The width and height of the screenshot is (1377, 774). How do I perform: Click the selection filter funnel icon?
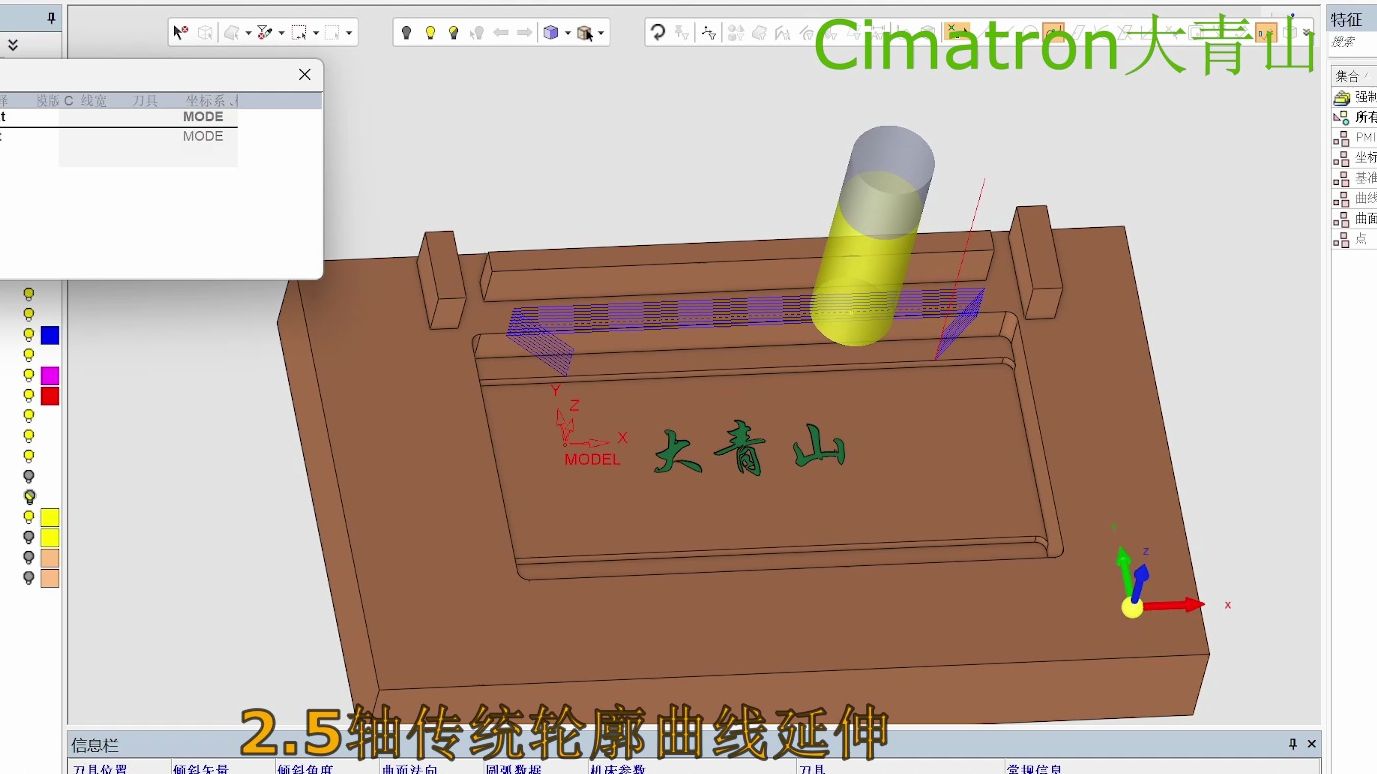264,33
